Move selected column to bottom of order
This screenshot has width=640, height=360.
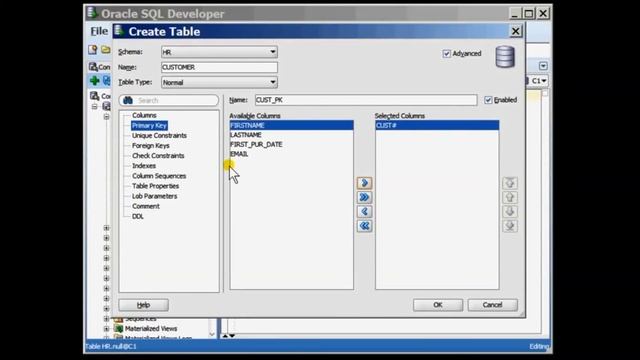tap(510, 226)
